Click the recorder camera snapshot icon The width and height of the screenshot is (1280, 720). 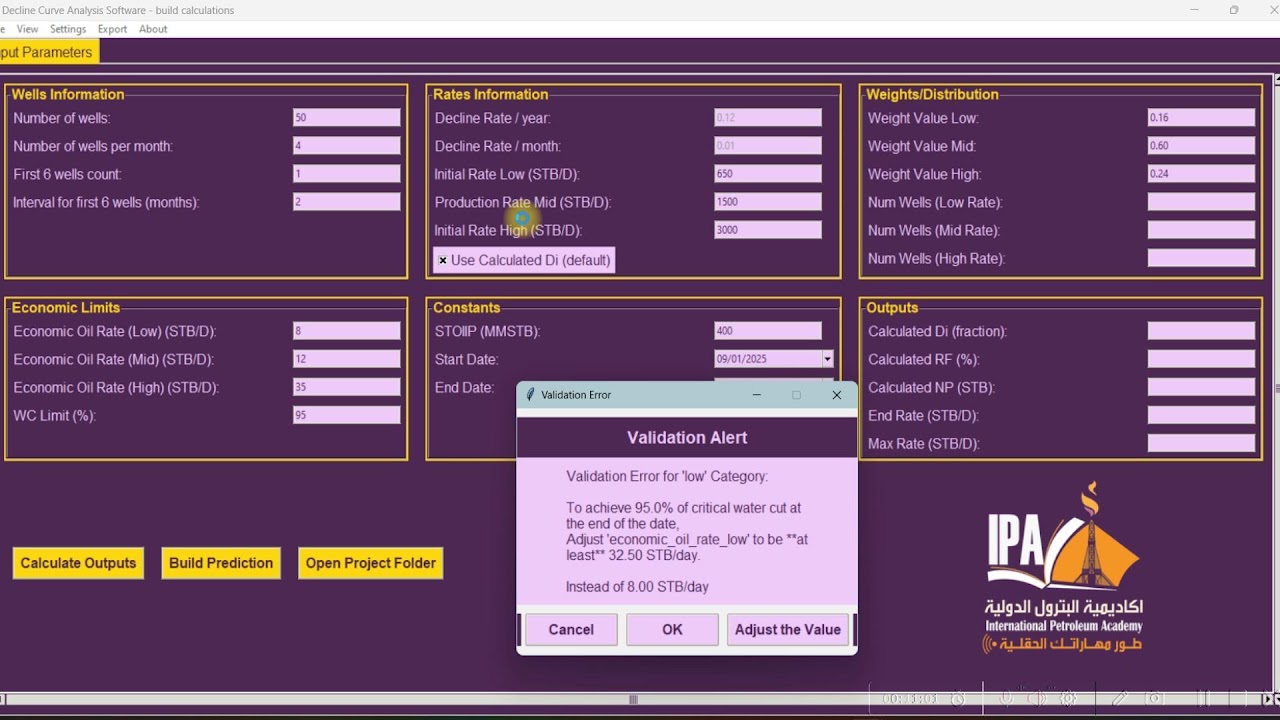(x=1154, y=698)
